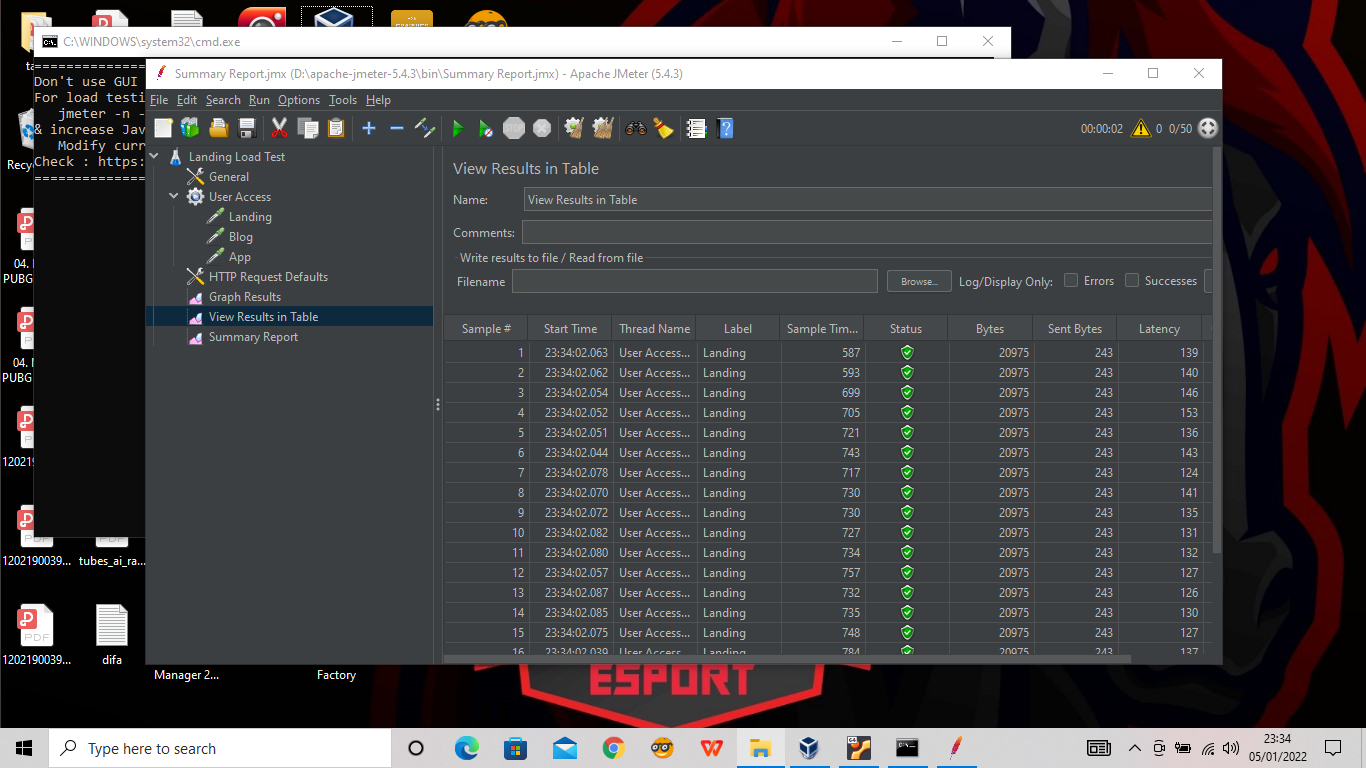Screen dimensions: 1366x768
Task: Click the Toggle enable/disable toolbar icon
Action: point(425,128)
